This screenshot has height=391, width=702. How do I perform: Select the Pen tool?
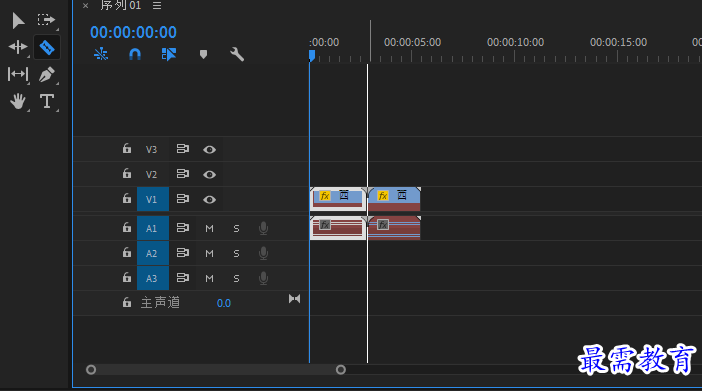pos(47,74)
